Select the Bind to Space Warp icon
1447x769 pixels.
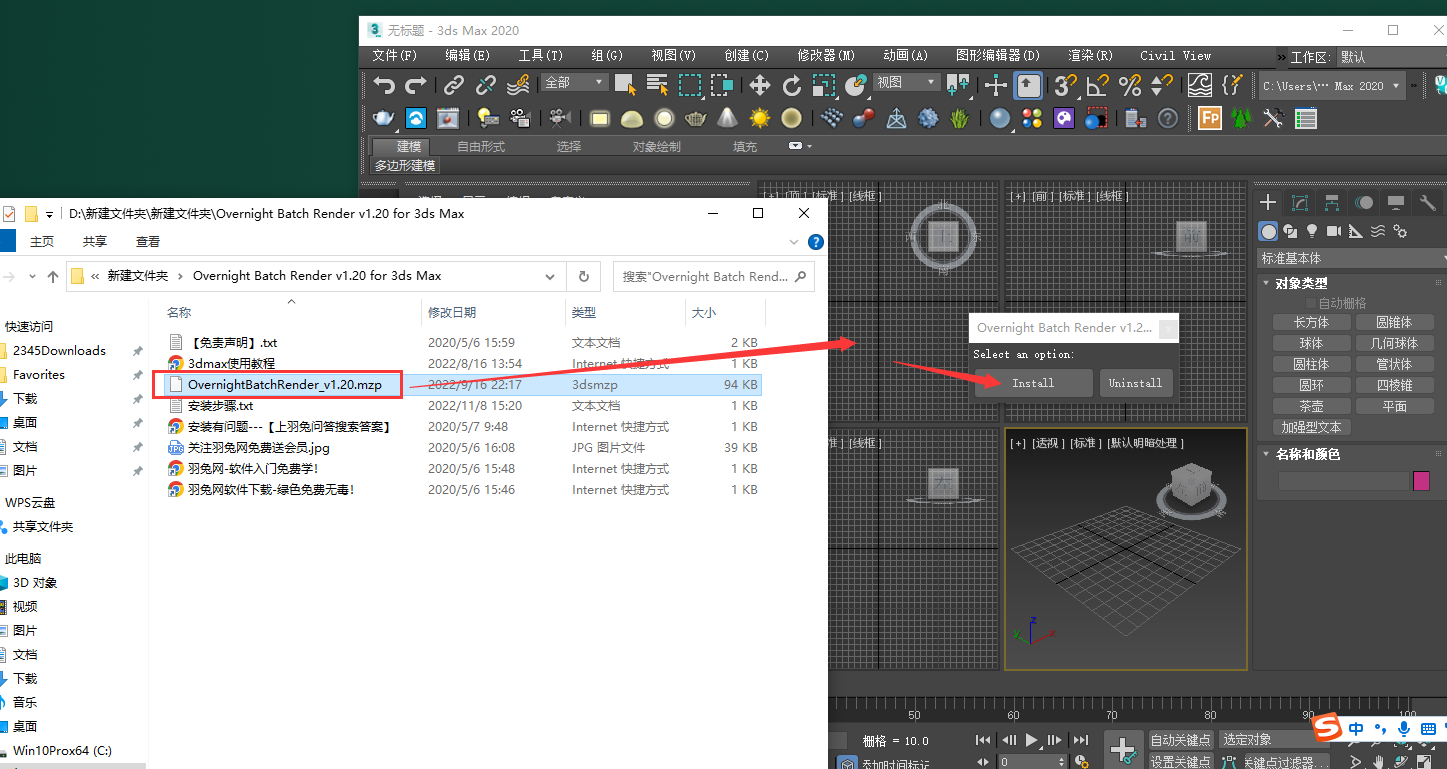pos(518,85)
